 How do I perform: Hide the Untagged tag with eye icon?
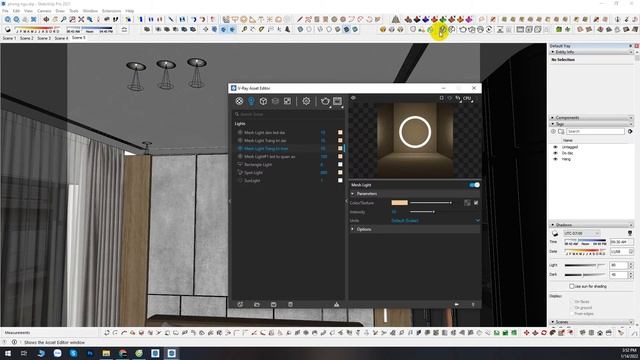[555, 147]
